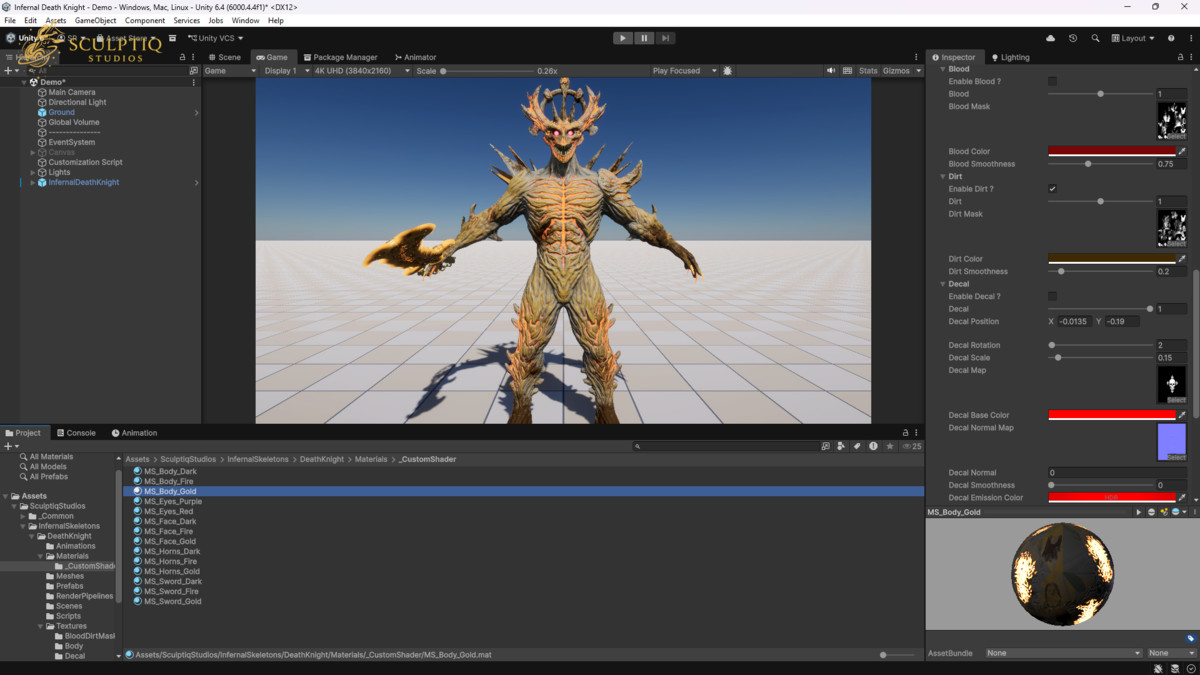Open the Layout dropdown

[1132, 38]
